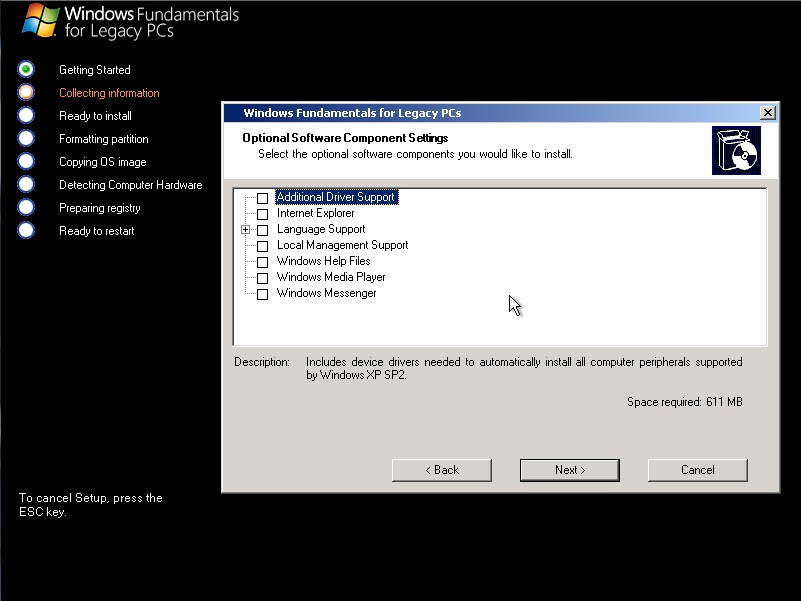Click the Detecting Computer Hardware step circle
This screenshot has height=601, width=801.
click(25, 185)
